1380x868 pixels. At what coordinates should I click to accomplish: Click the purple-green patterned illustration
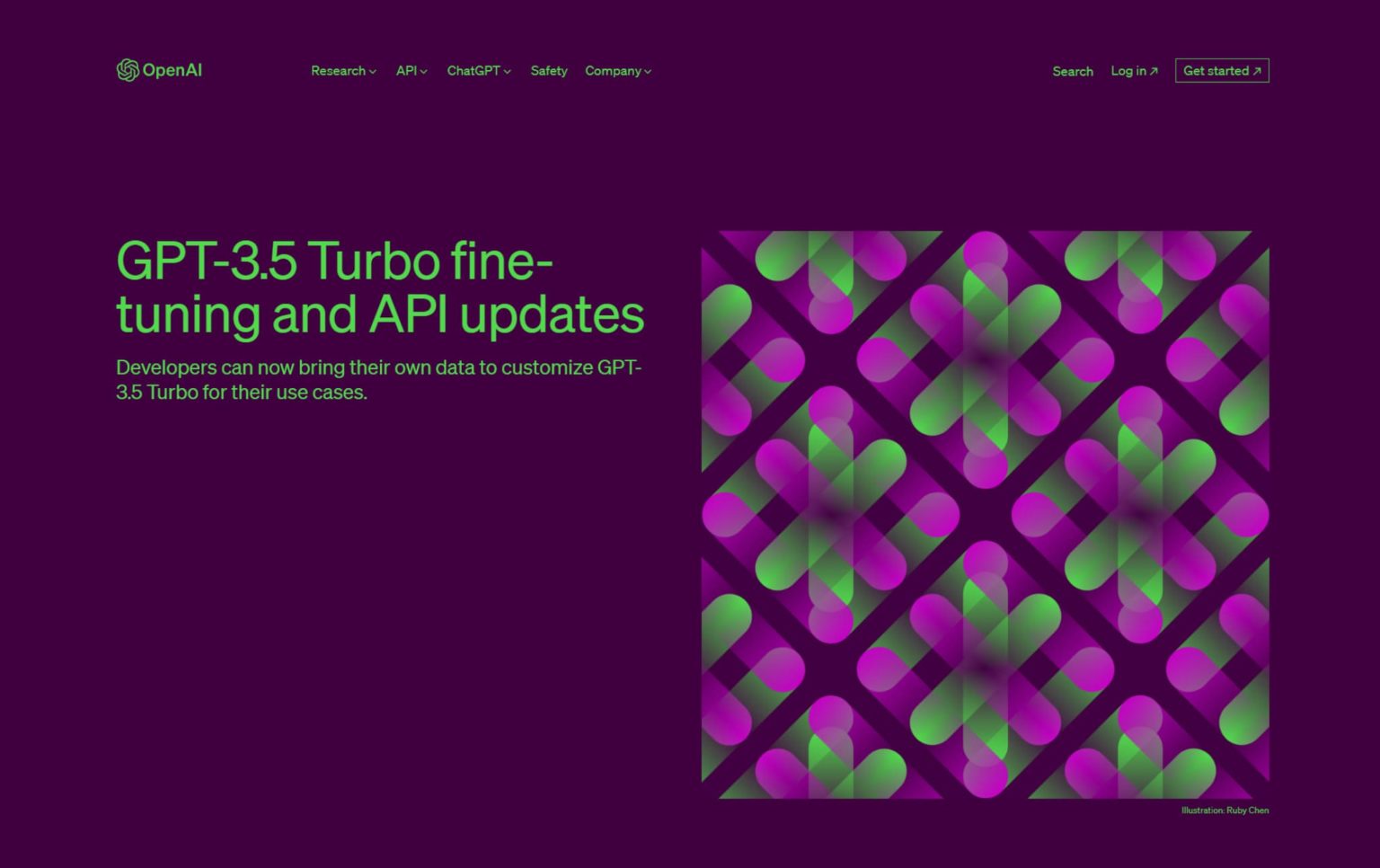click(985, 514)
